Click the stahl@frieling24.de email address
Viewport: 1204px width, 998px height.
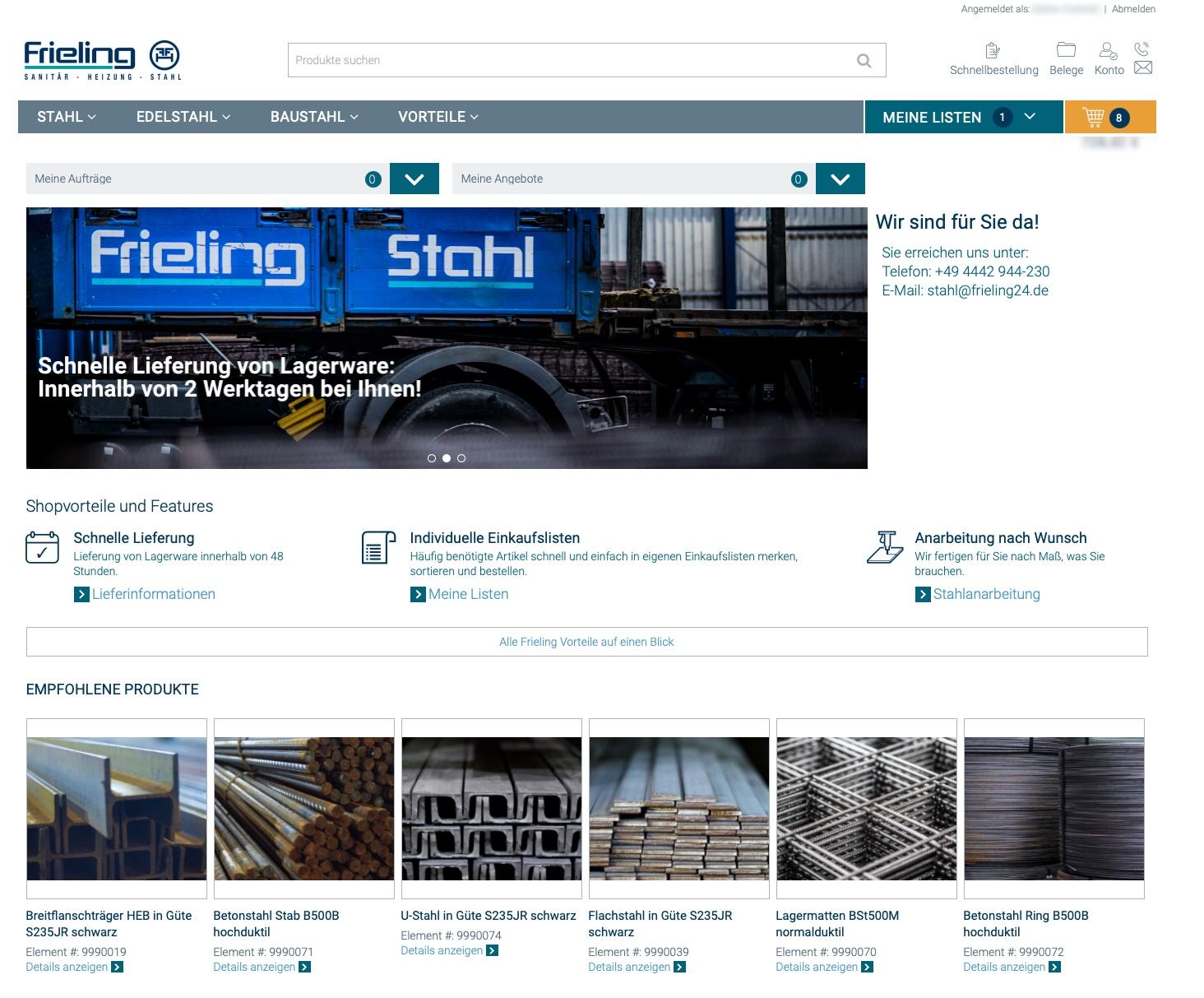(x=988, y=290)
